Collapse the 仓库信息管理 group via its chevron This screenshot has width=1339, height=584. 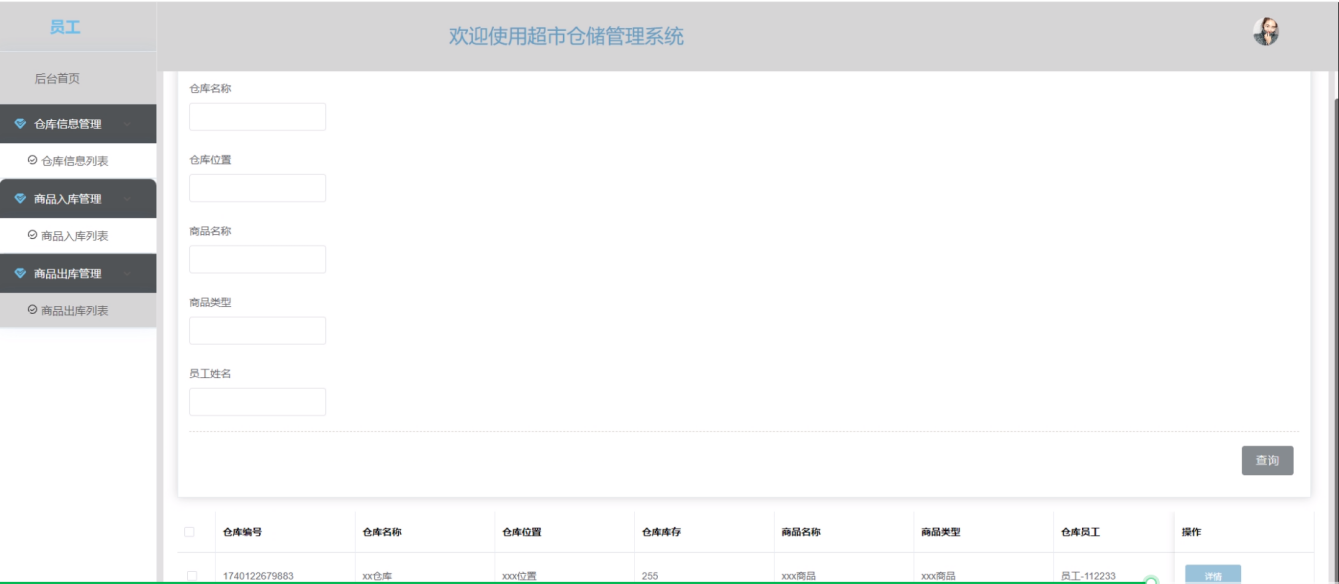tap(127, 125)
